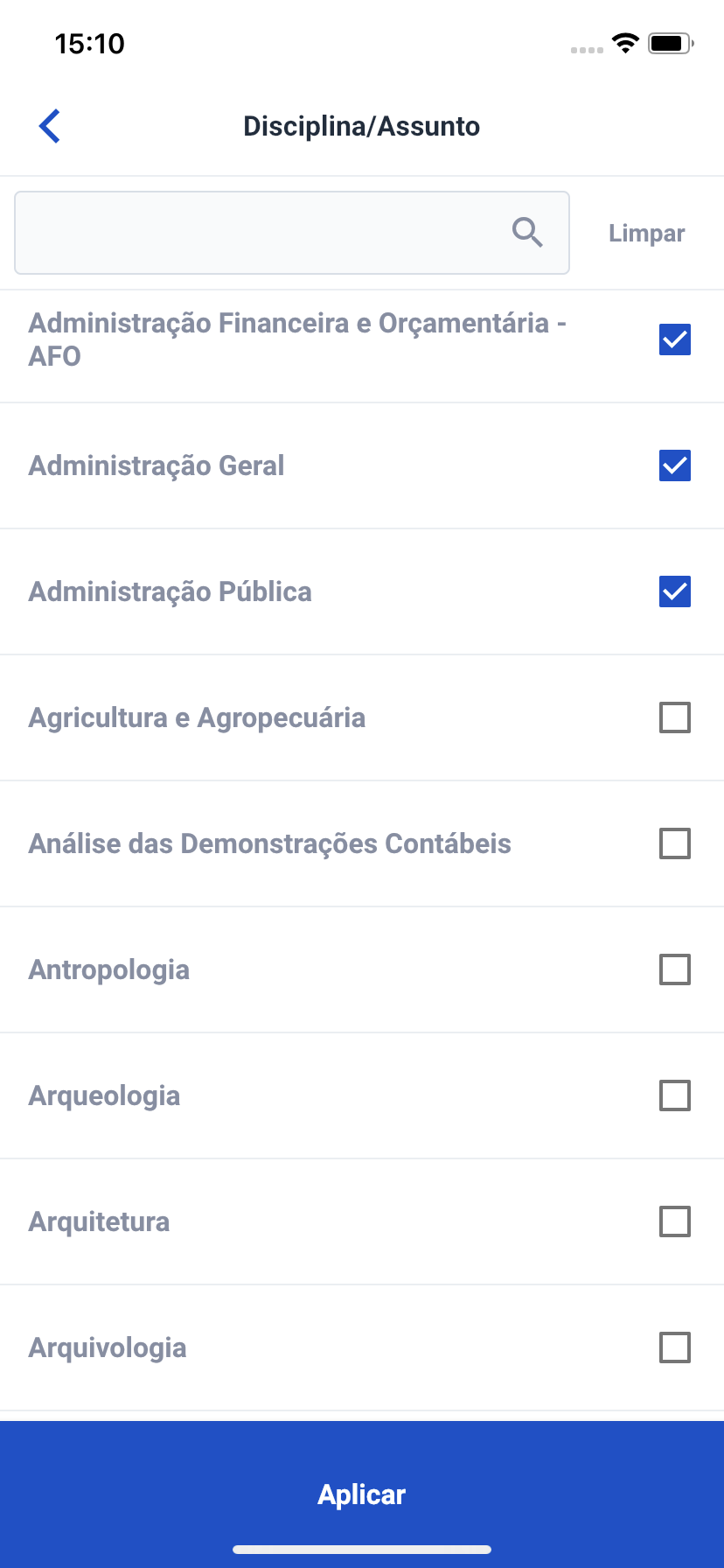
Task: Tap the Arquivologia list item label
Action: (x=108, y=1347)
